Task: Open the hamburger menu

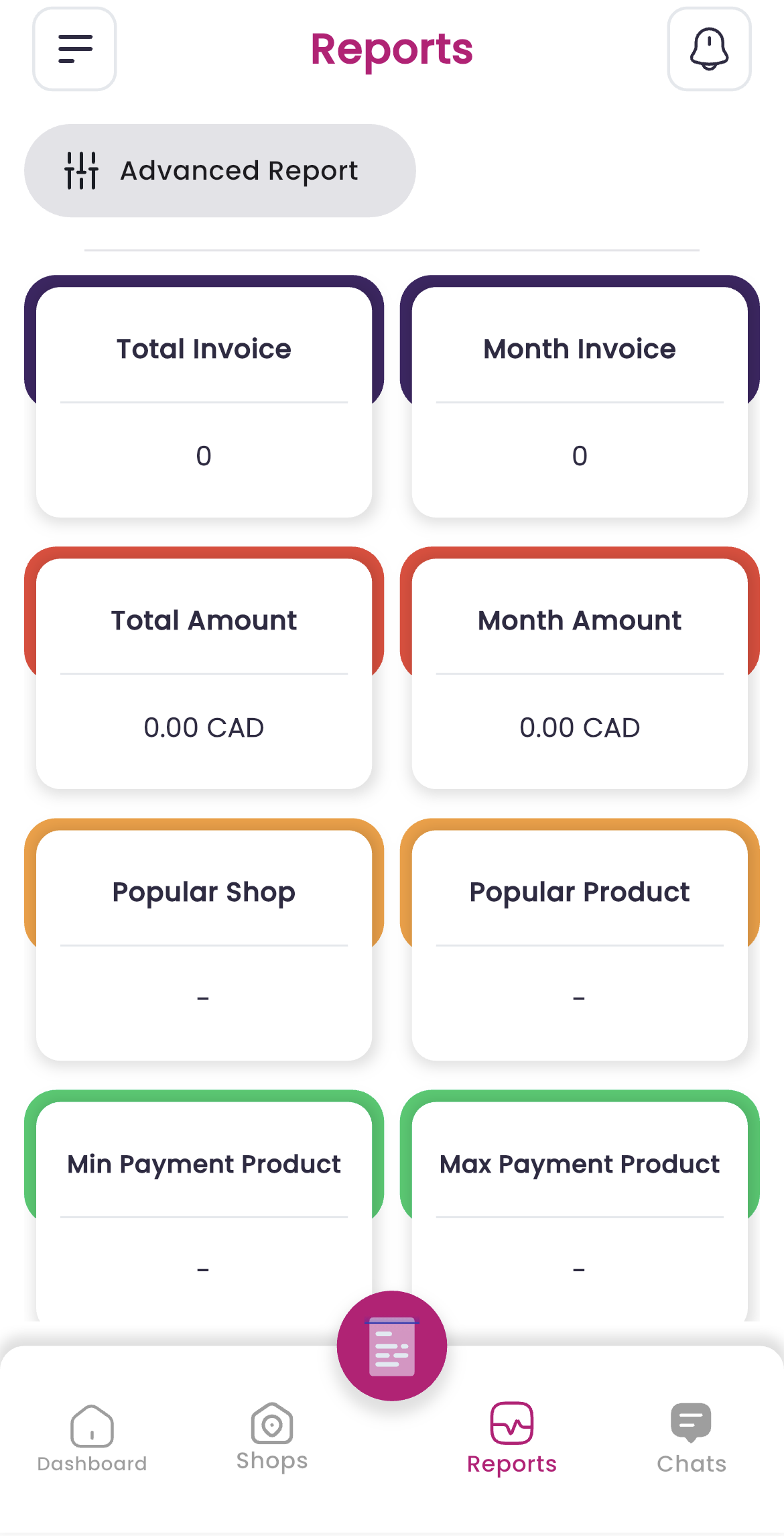Action: pyautogui.click(x=74, y=49)
